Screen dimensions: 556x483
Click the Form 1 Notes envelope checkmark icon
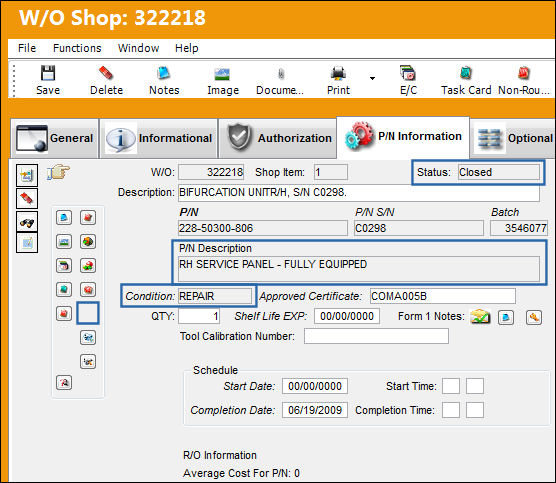[480, 317]
